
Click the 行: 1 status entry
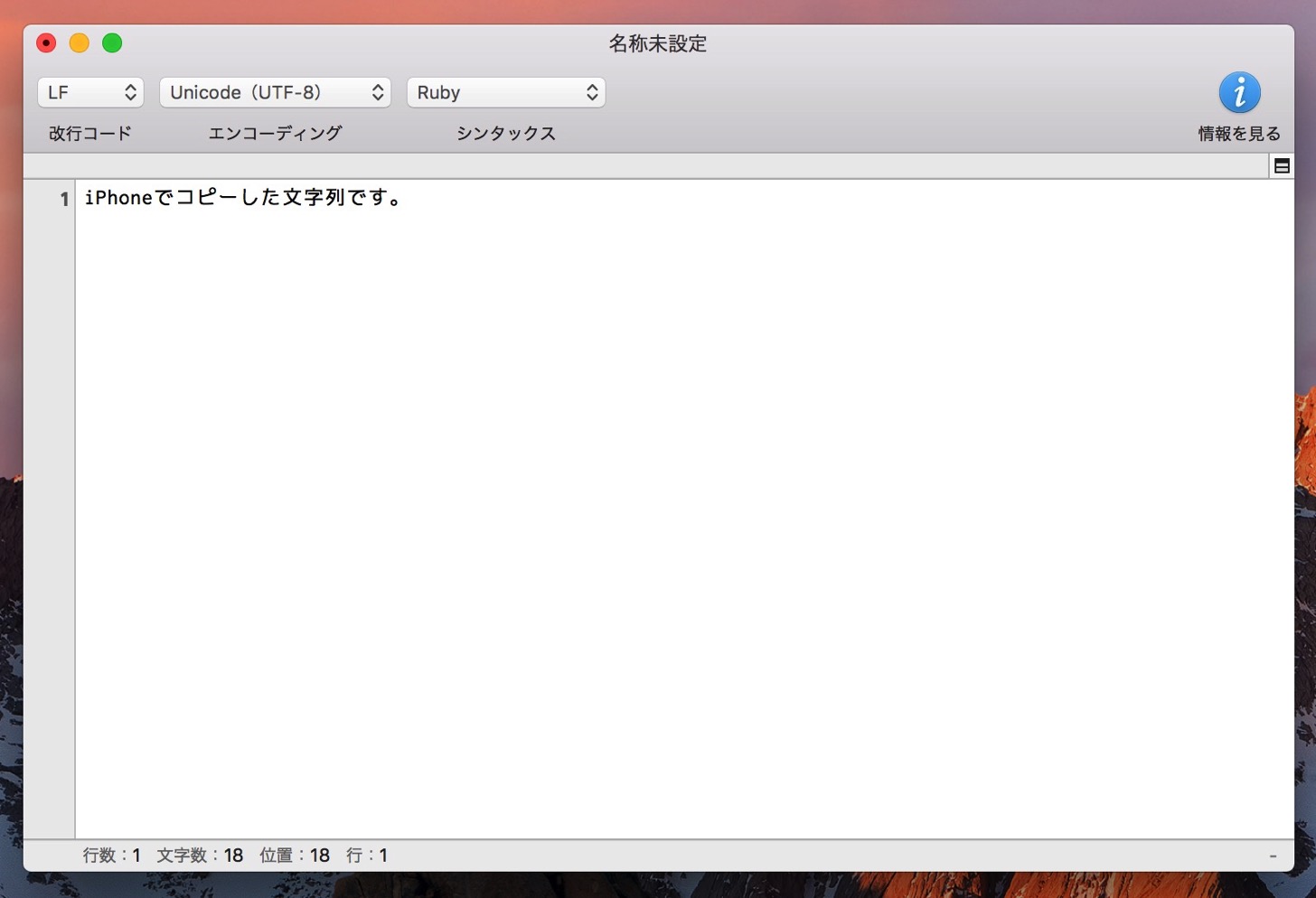pyautogui.click(x=367, y=856)
